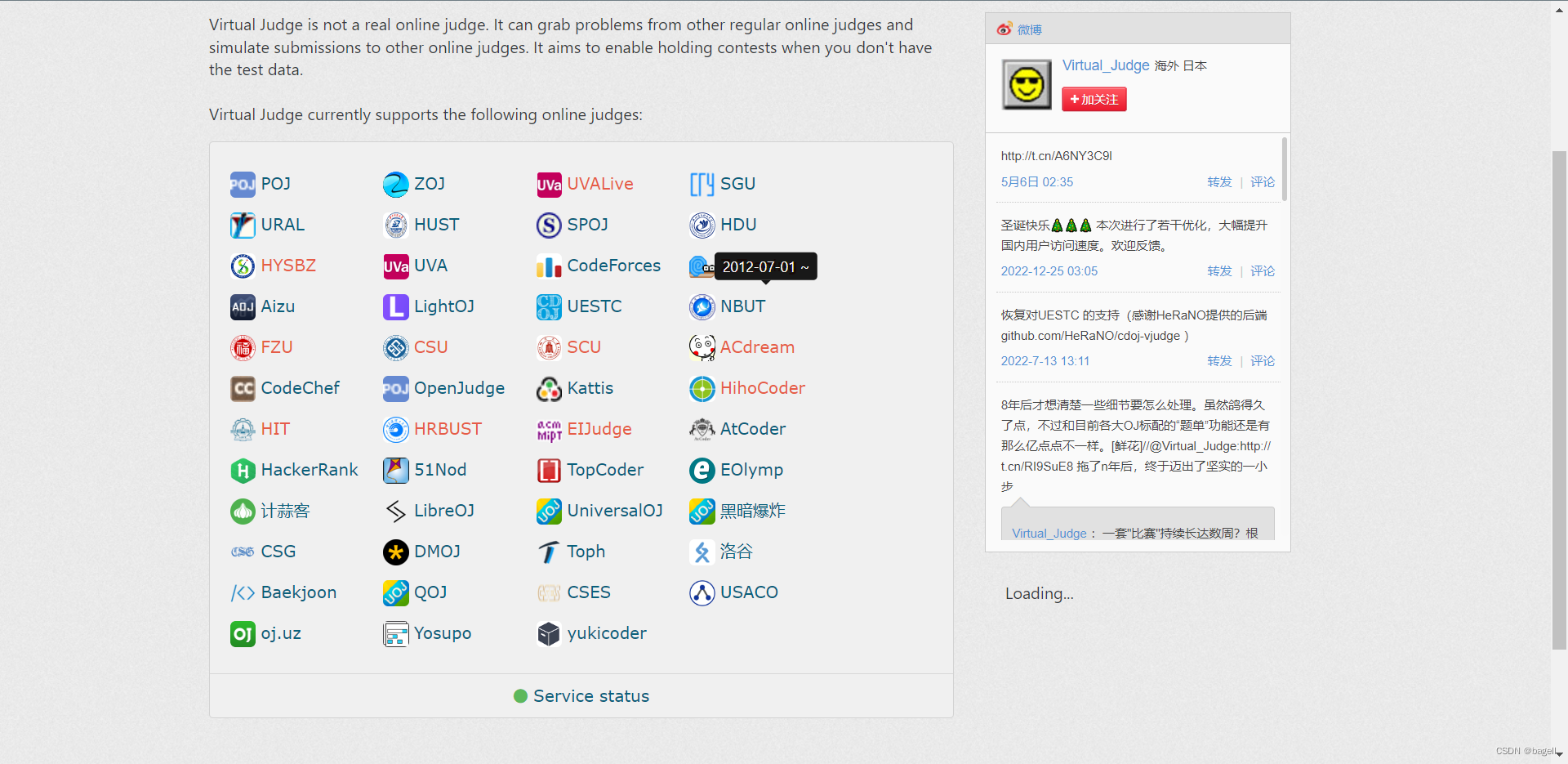Open the OpenJudge link
Viewport: 1568px width, 764px height.
tap(459, 388)
